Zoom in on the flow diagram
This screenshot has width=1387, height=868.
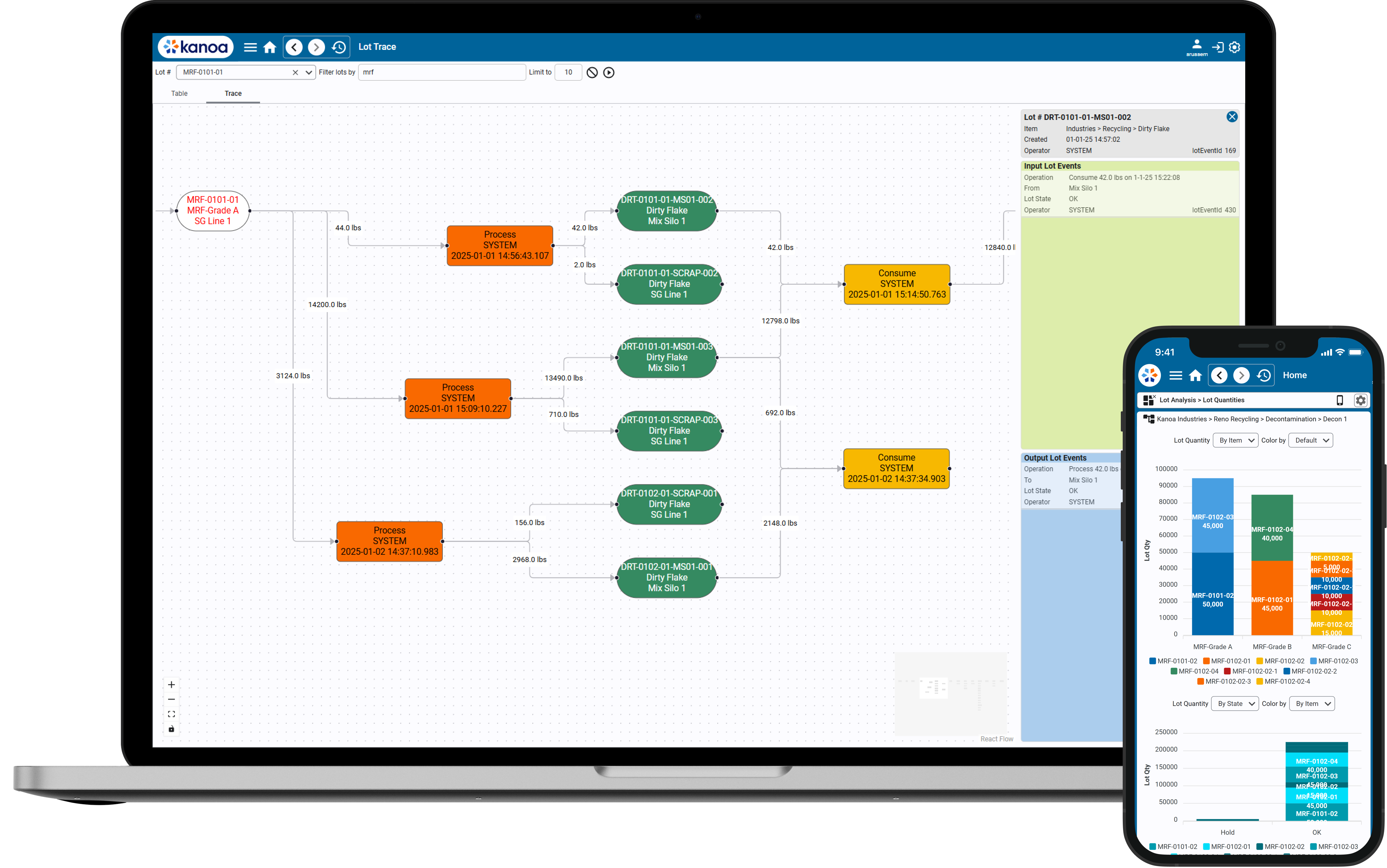[171, 684]
